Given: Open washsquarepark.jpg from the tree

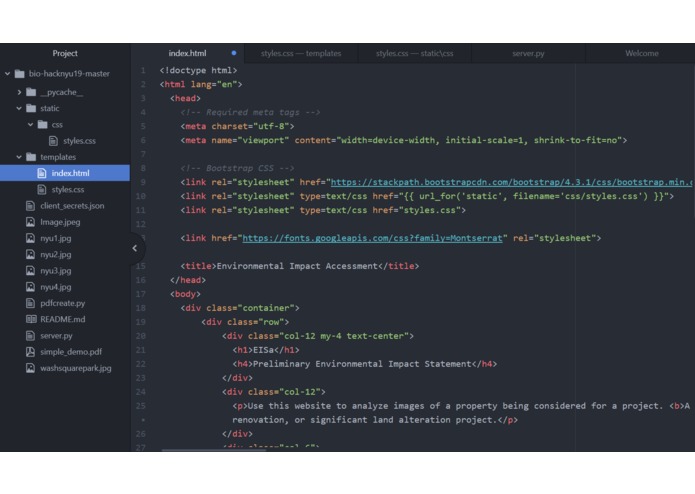Looking at the screenshot, I should pos(76,368).
